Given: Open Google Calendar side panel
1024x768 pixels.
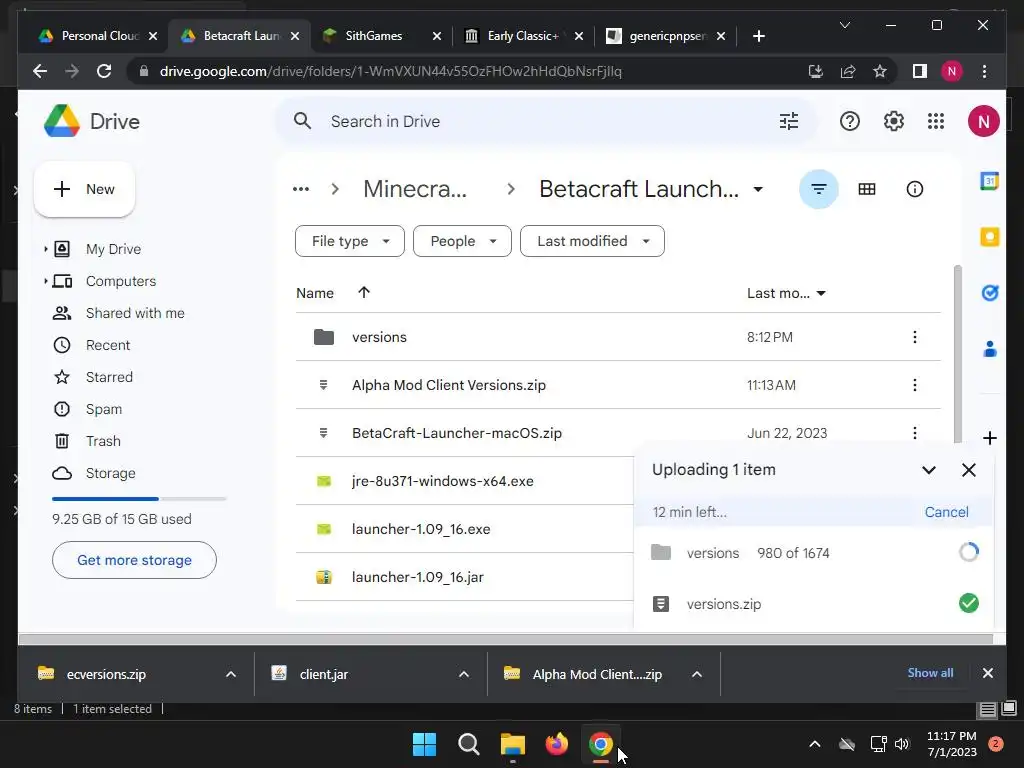Looking at the screenshot, I should tap(989, 180).
